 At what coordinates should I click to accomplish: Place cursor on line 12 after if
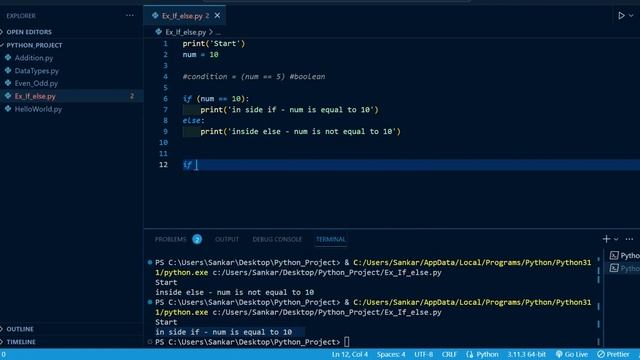click(x=196, y=164)
